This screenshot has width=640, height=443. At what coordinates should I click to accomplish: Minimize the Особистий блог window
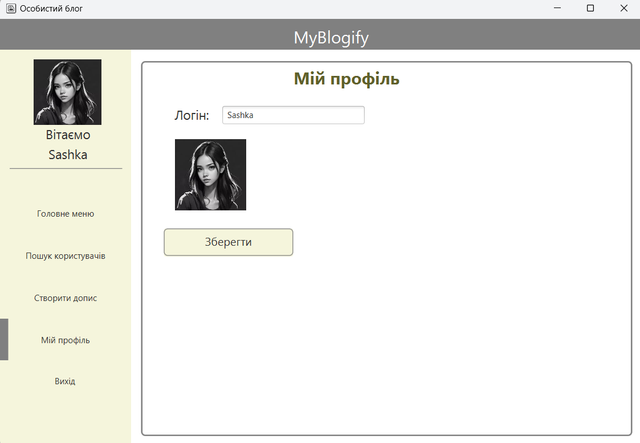point(557,8)
